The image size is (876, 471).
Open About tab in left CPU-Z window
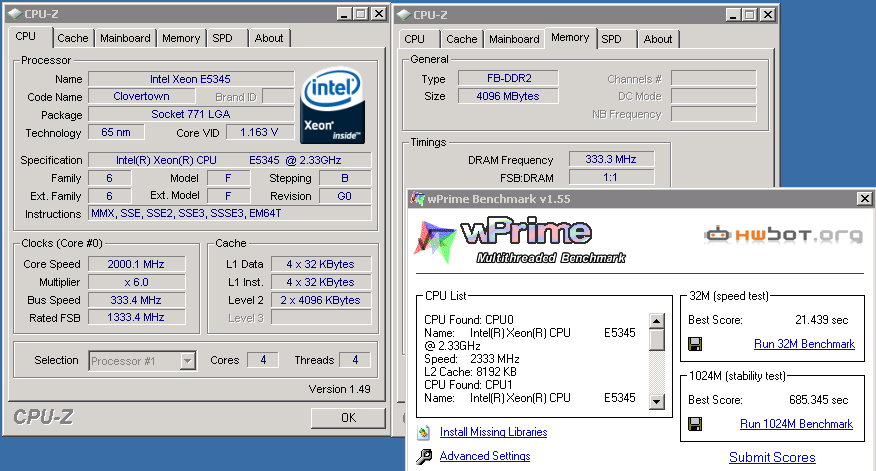coord(269,38)
